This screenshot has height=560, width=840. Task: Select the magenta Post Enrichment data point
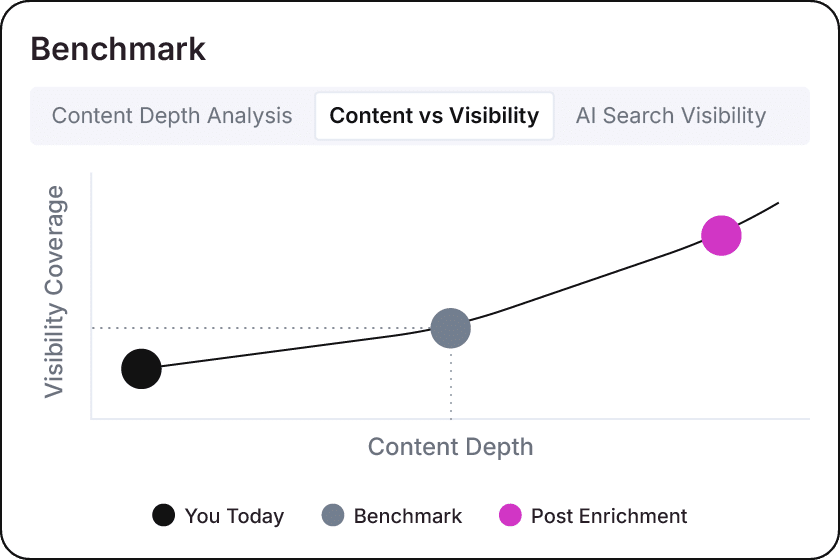tap(721, 235)
